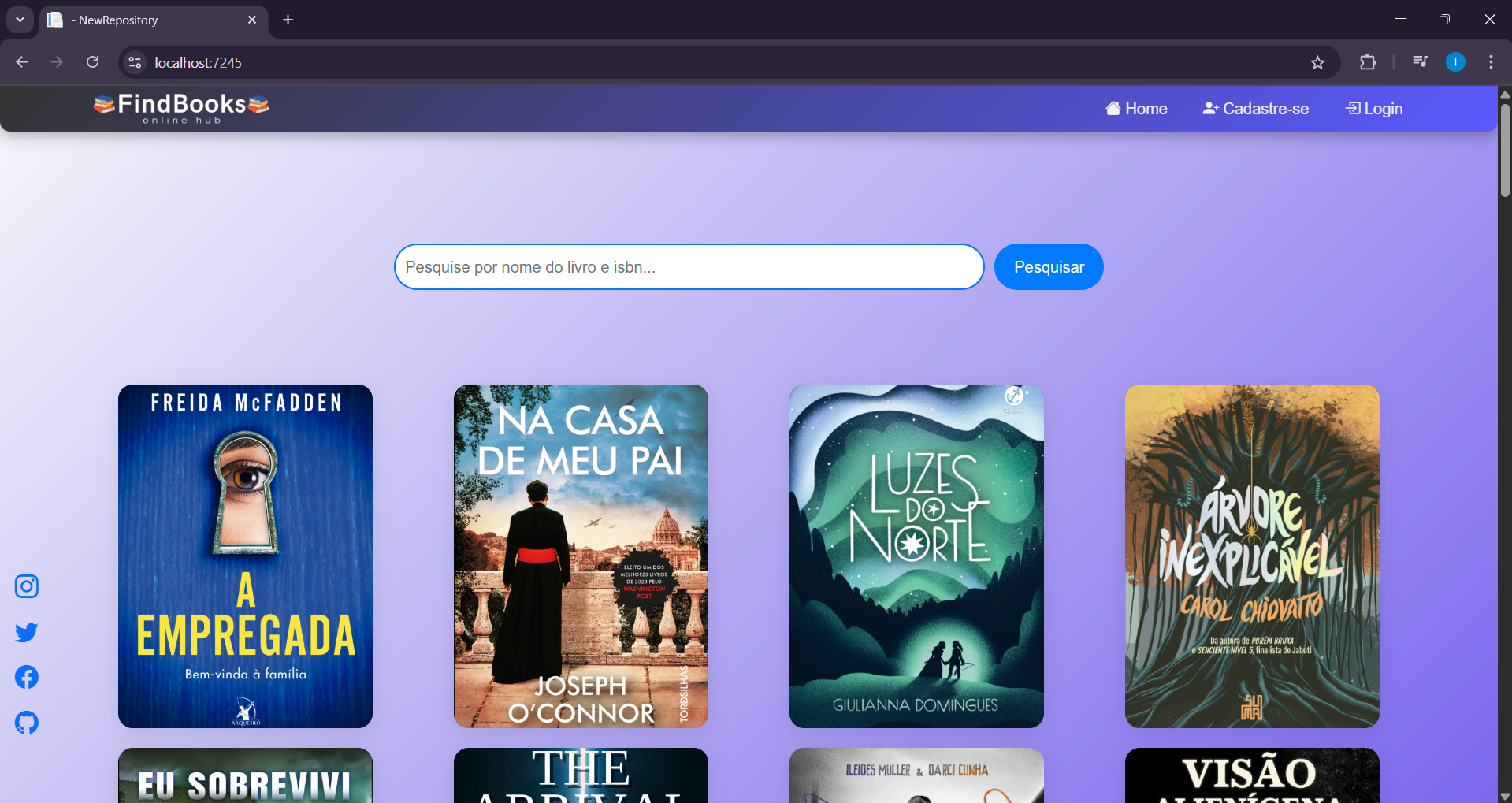Open the Login page link

(1374, 109)
